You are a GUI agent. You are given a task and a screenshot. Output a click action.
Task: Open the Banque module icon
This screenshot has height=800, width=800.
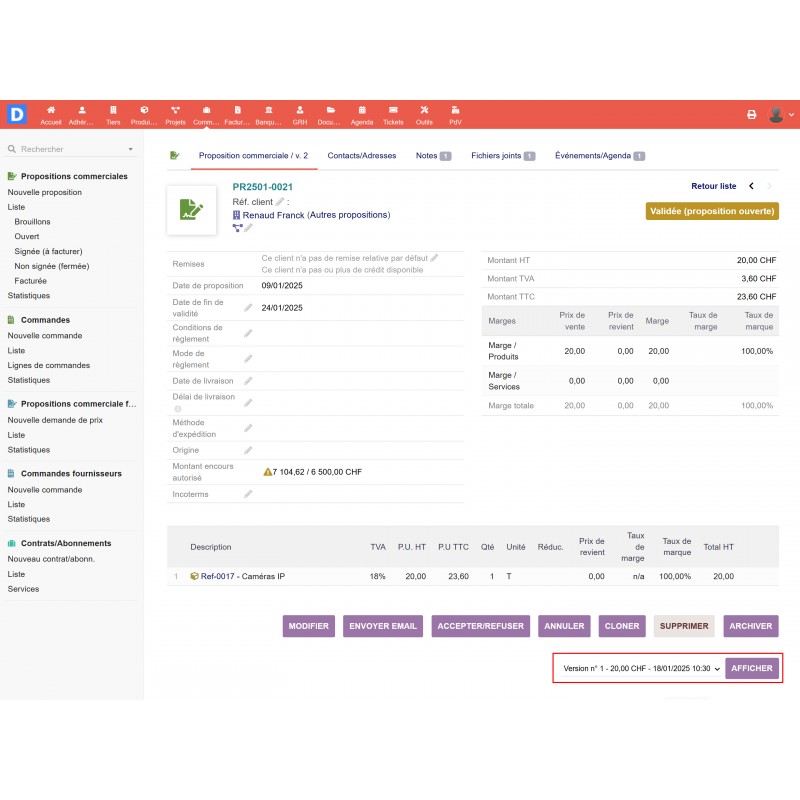pyautogui.click(x=268, y=110)
